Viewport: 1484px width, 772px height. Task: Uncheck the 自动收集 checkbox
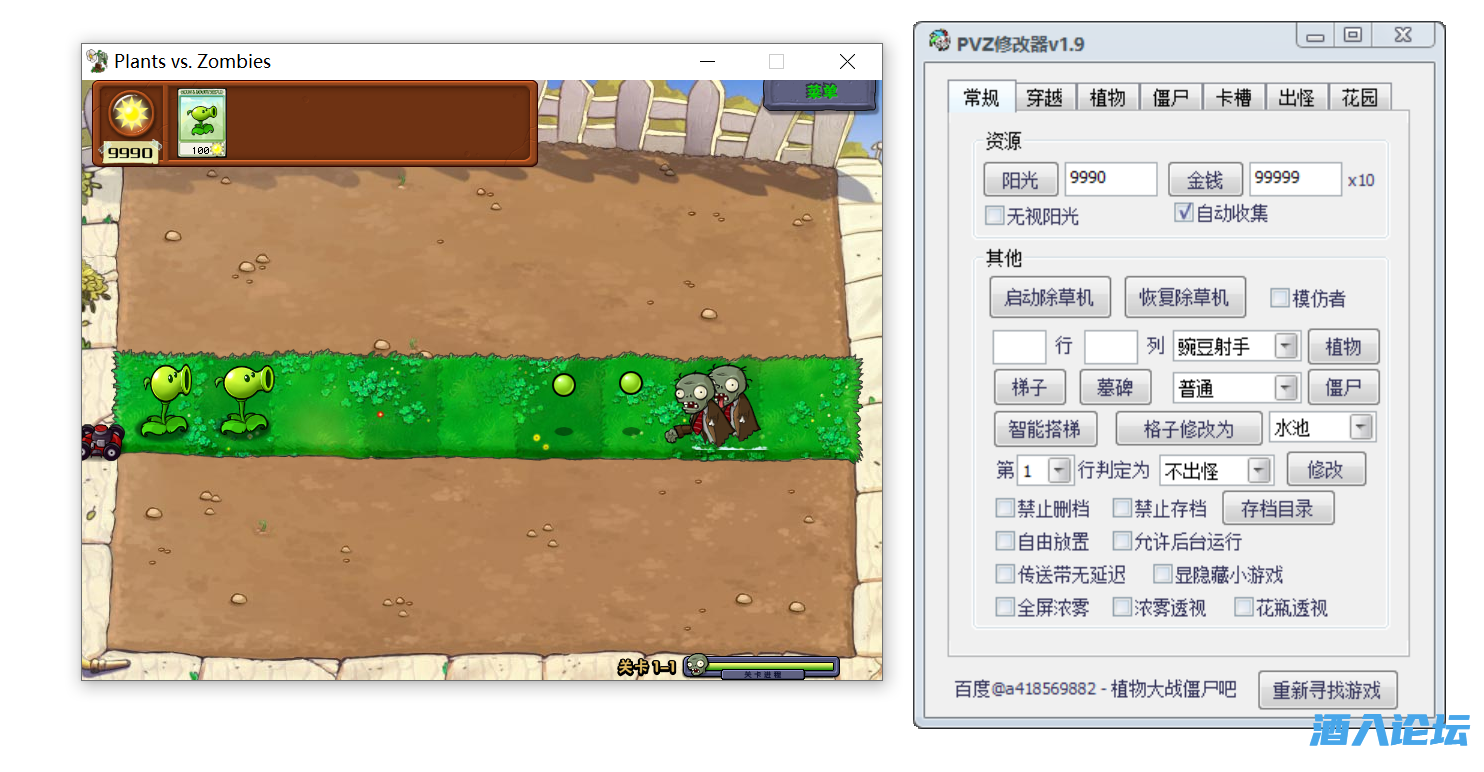click(x=1184, y=212)
